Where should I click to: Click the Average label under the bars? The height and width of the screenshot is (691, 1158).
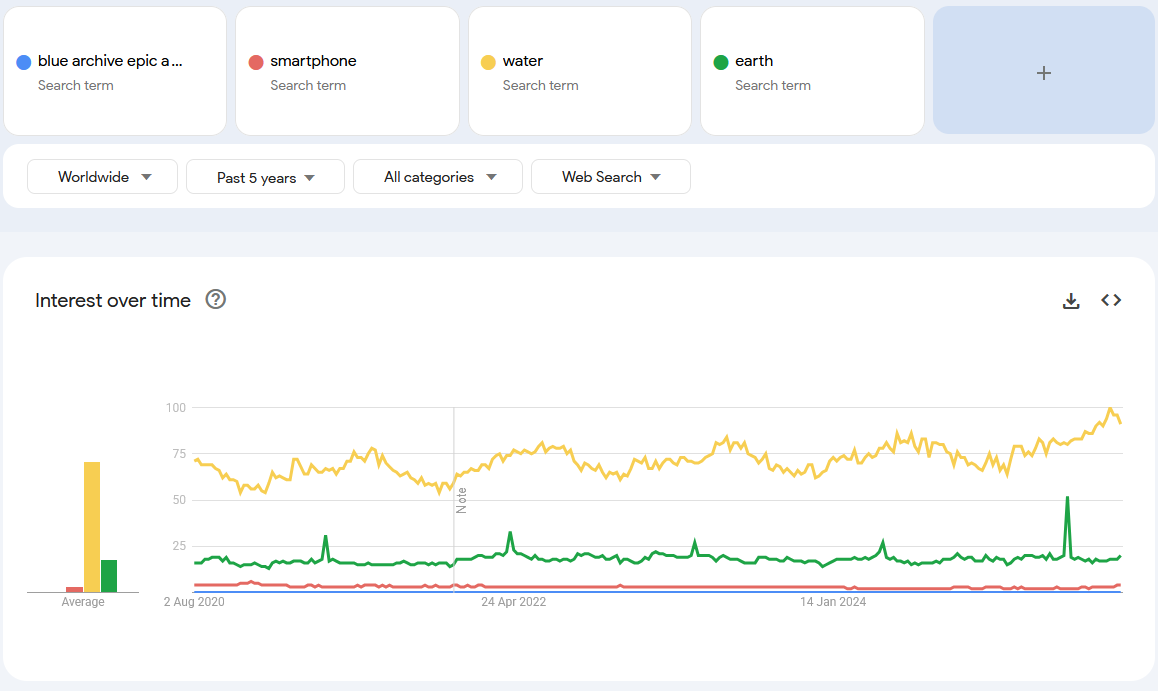pyautogui.click(x=83, y=602)
